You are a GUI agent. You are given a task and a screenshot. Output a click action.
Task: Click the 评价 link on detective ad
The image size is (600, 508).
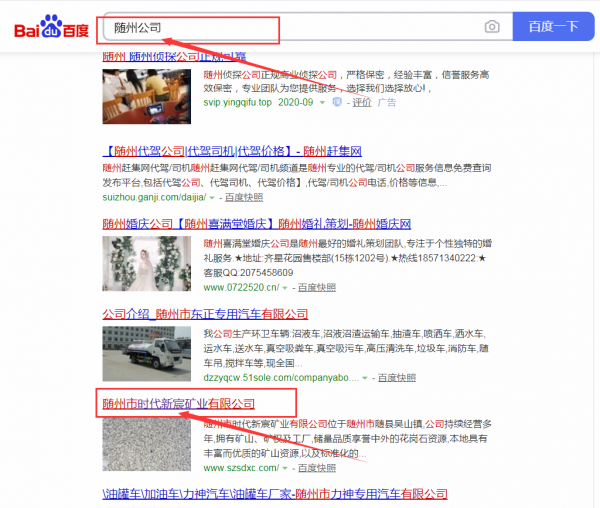[x=359, y=102]
